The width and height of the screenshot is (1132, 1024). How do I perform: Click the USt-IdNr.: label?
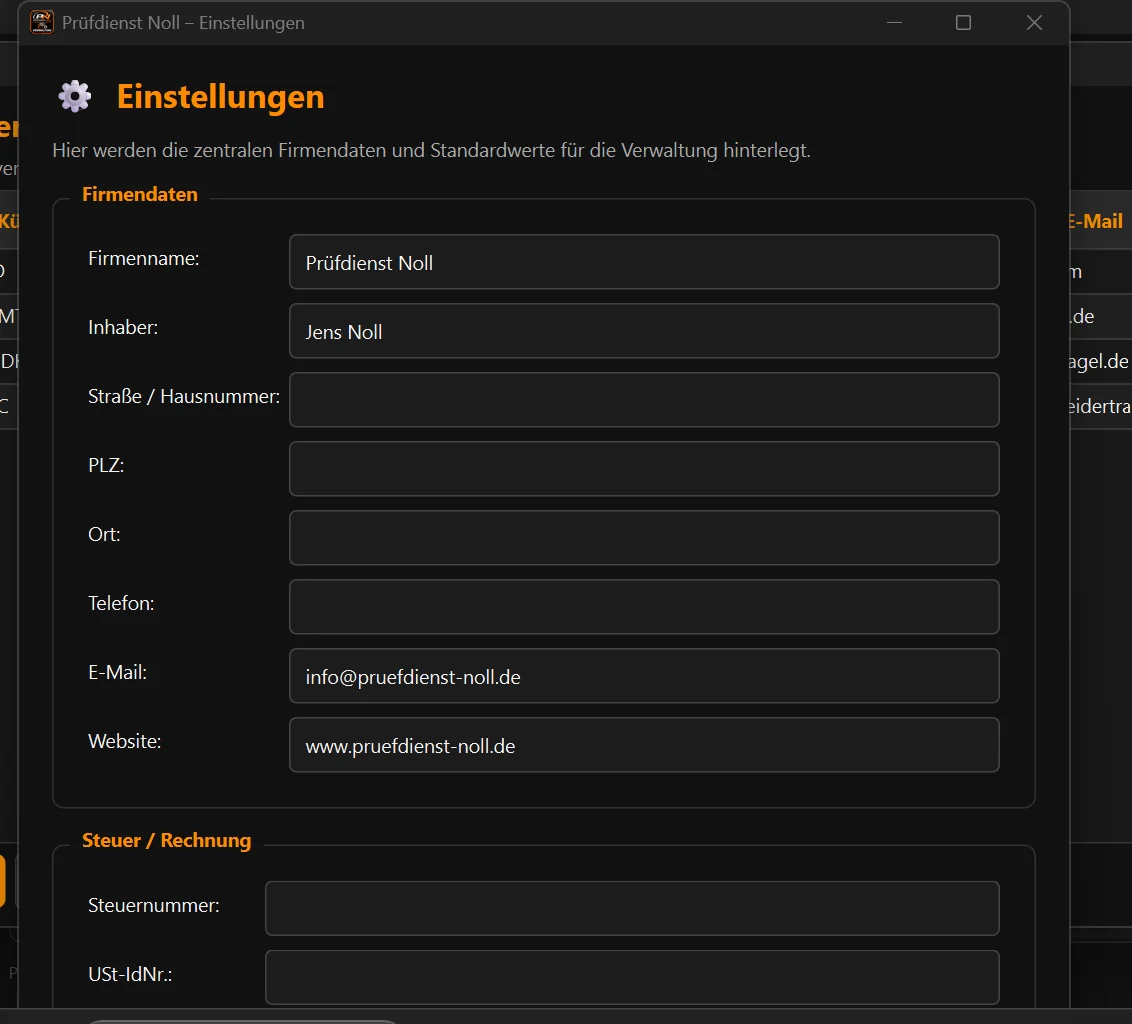pyautogui.click(x=130, y=974)
